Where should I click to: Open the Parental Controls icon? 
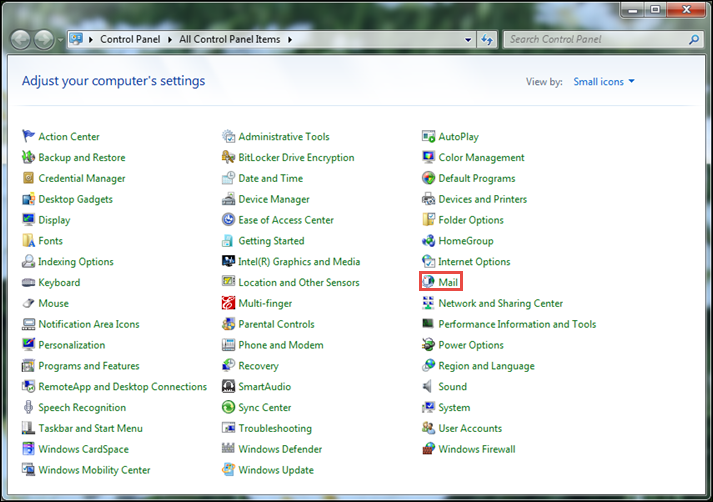coord(228,324)
